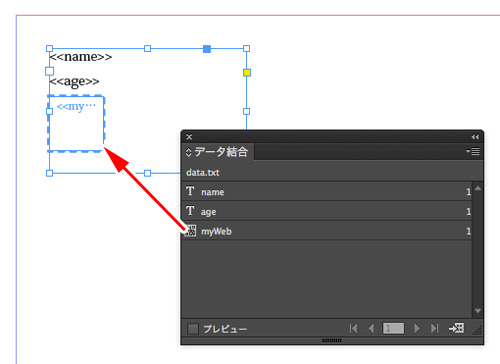Screen dimensions: 500x364
Task: Go to the previous record
Action: coord(371,329)
